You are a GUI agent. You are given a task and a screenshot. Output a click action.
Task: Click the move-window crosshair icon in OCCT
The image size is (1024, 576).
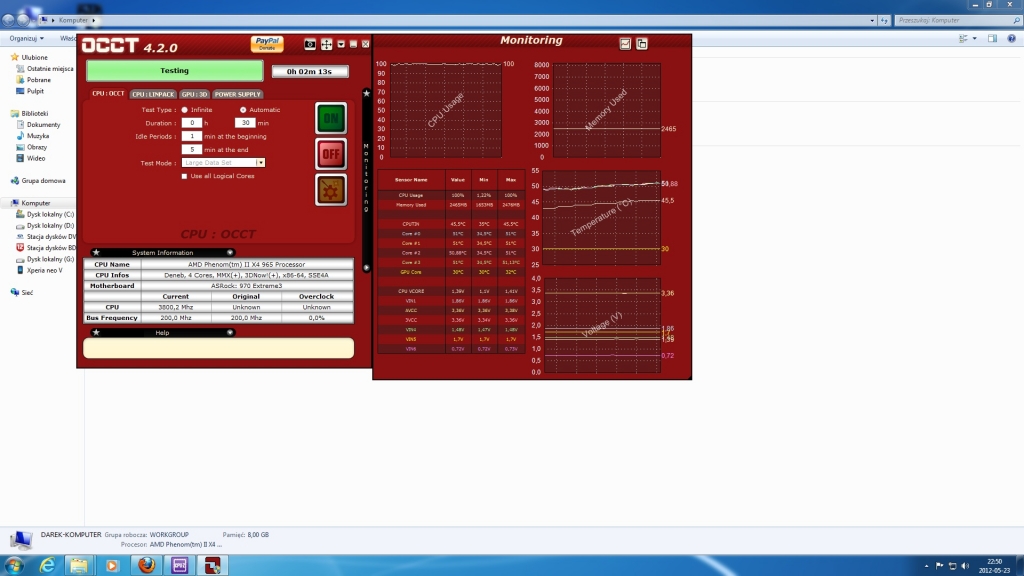click(x=327, y=44)
